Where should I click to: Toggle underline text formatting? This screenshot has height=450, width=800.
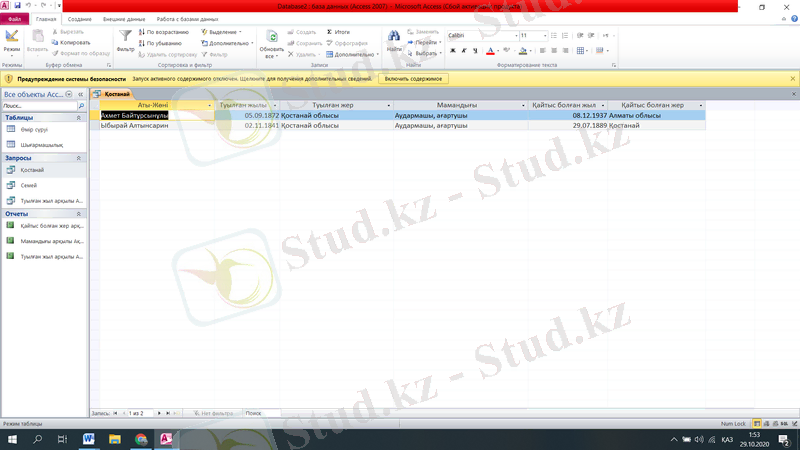pos(475,51)
